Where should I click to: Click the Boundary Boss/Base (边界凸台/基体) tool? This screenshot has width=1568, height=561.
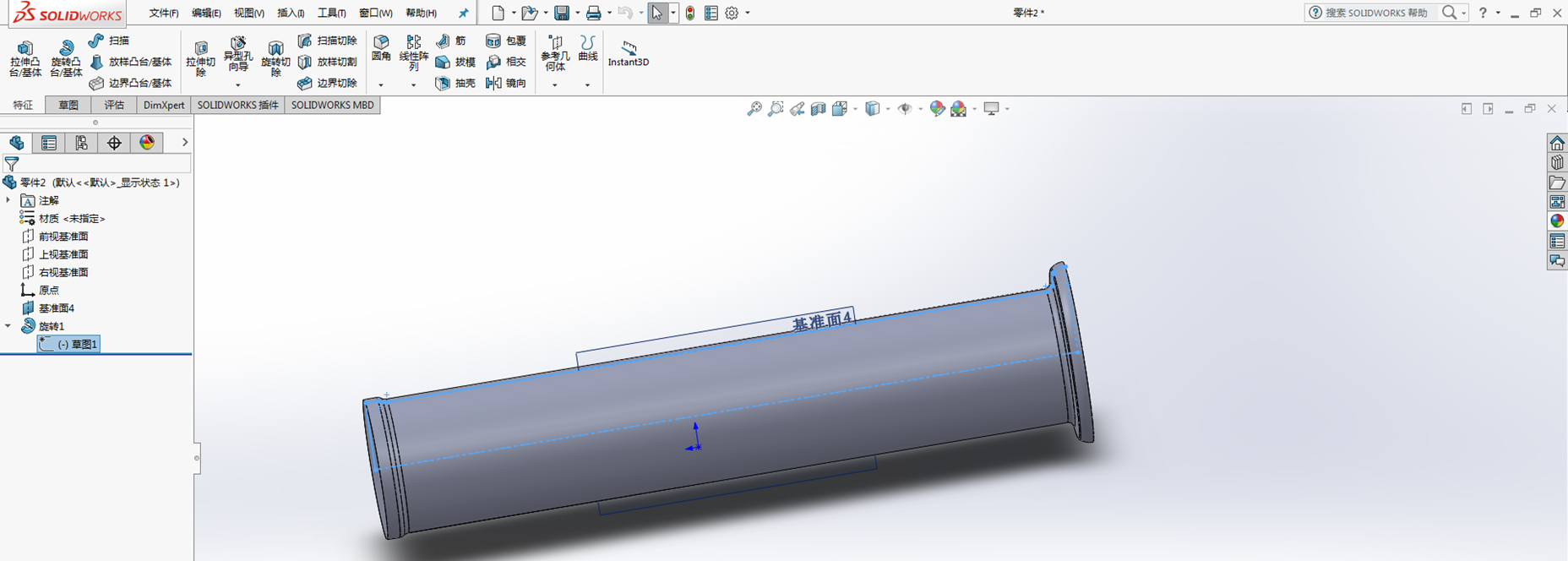(x=130, y=83)
